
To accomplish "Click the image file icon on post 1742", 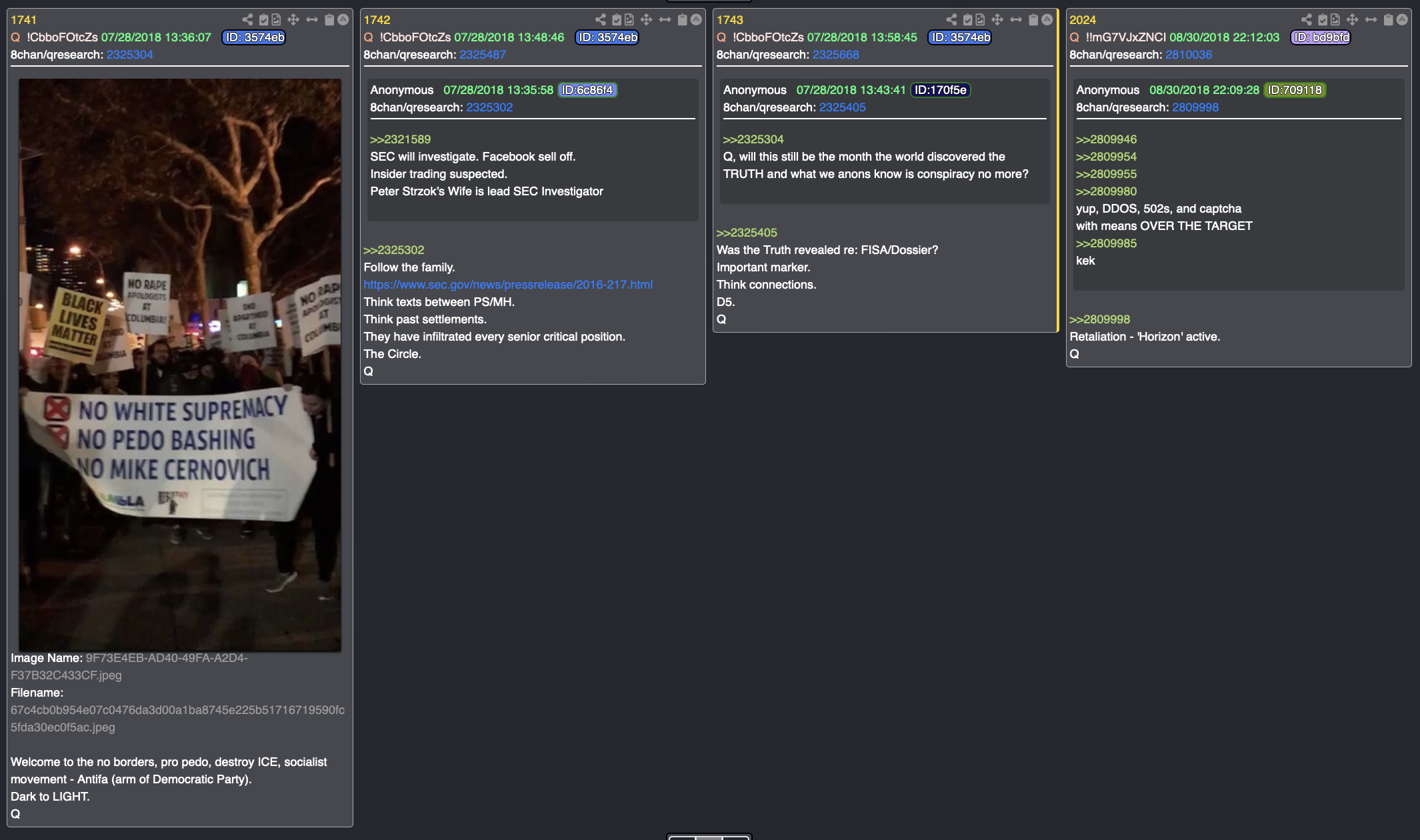I will coord(629,20).
